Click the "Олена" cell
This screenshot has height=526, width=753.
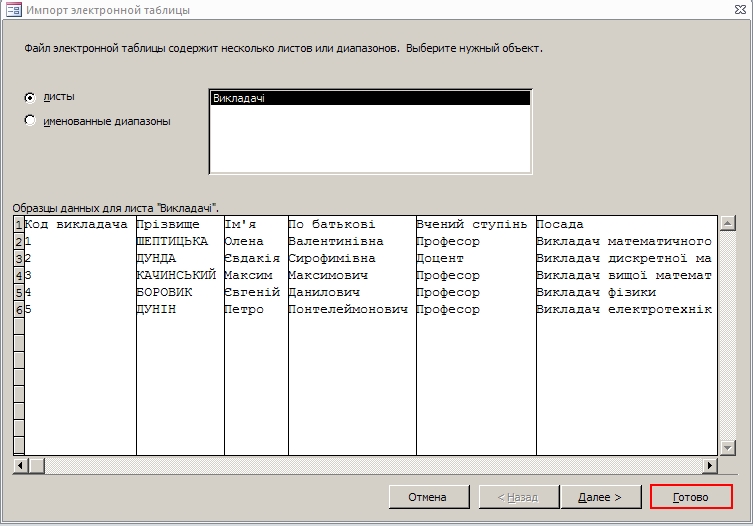point(256,241)
